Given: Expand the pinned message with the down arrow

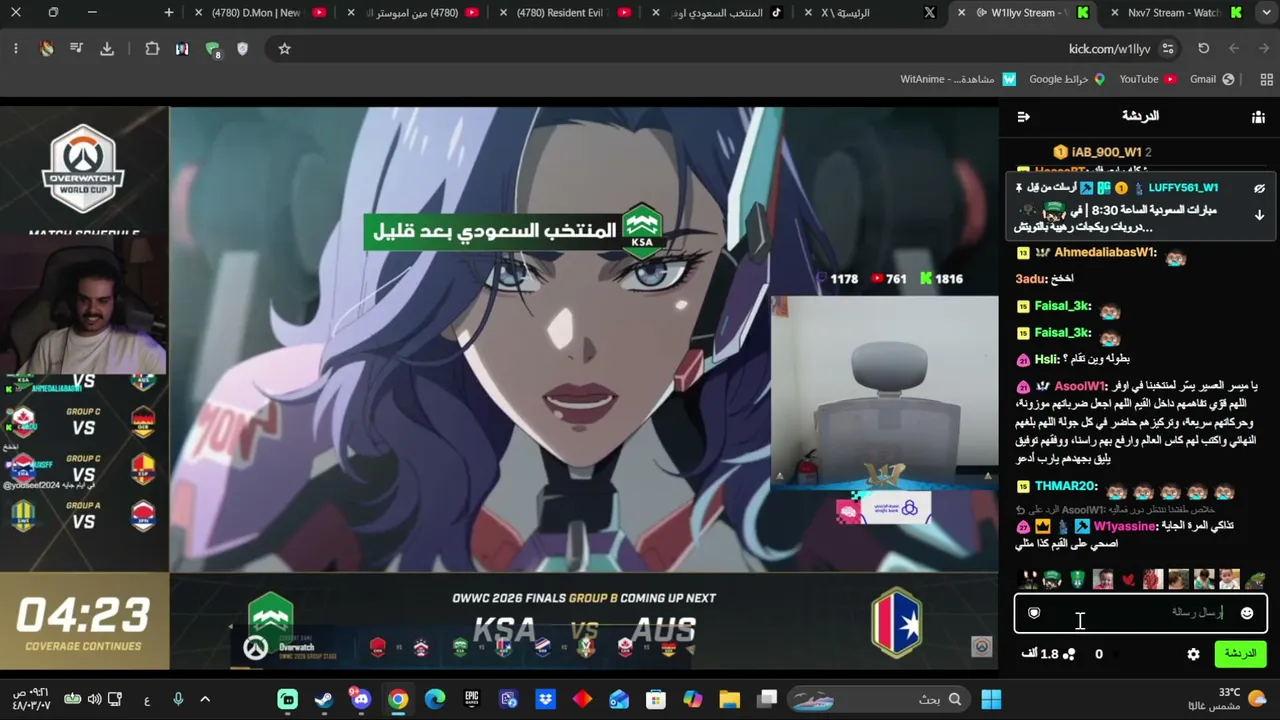Looking at the screenshot, I should [x=1259, y=215].
